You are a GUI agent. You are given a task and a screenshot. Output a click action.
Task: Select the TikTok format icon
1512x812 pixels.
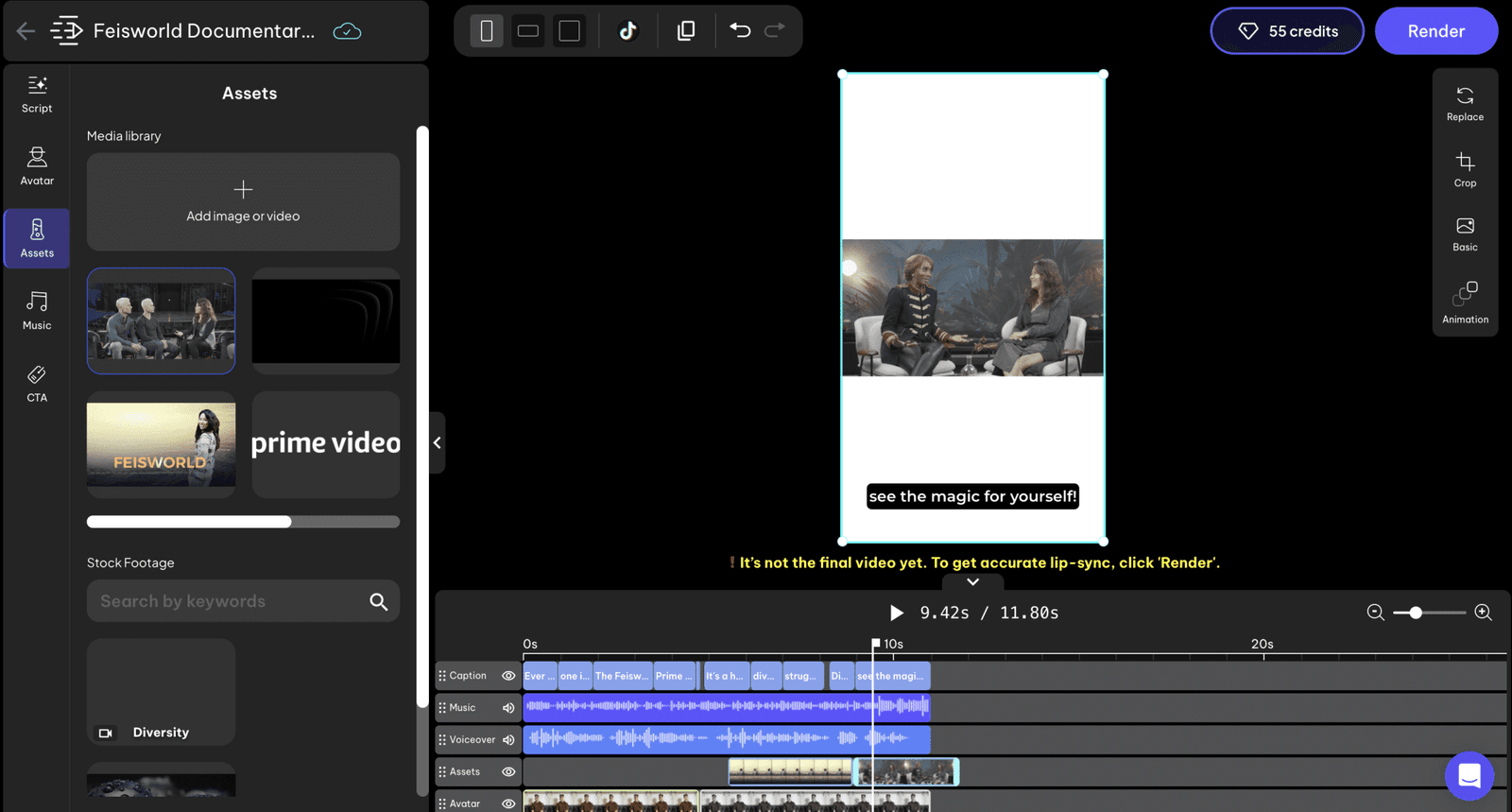coord(628,31)
